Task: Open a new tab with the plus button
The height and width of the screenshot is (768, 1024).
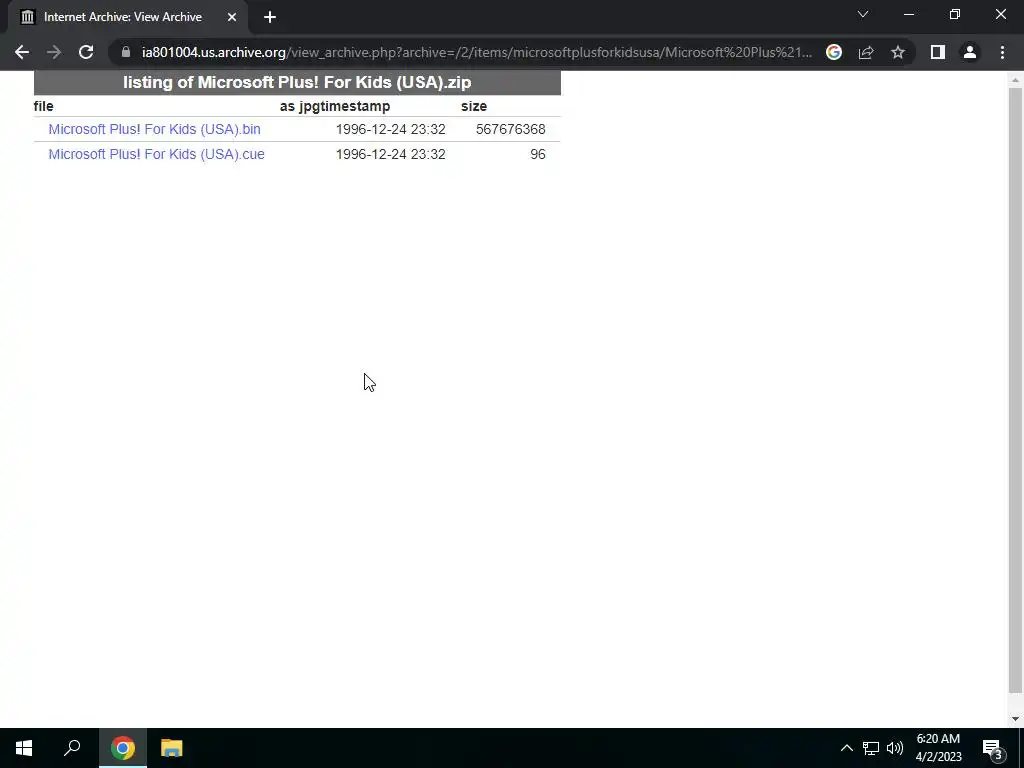Action: 270,17
